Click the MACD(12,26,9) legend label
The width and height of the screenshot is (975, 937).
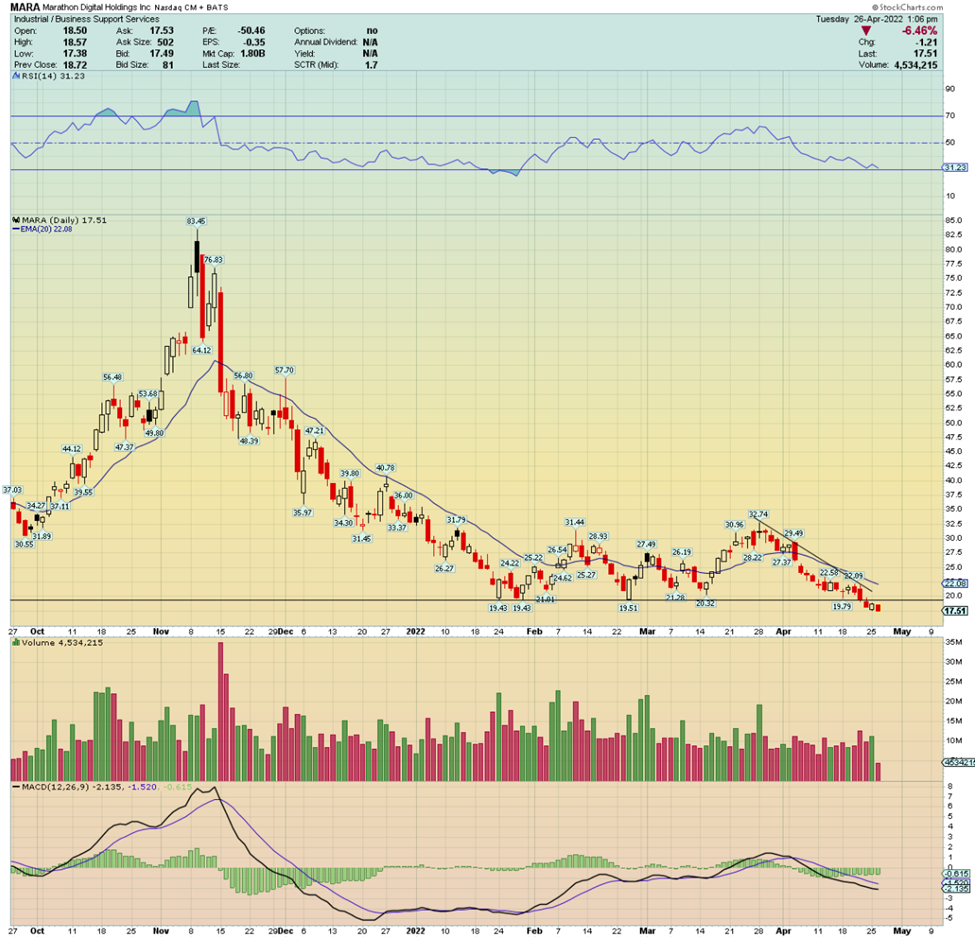pyautogui.click(x=55, y=787)
